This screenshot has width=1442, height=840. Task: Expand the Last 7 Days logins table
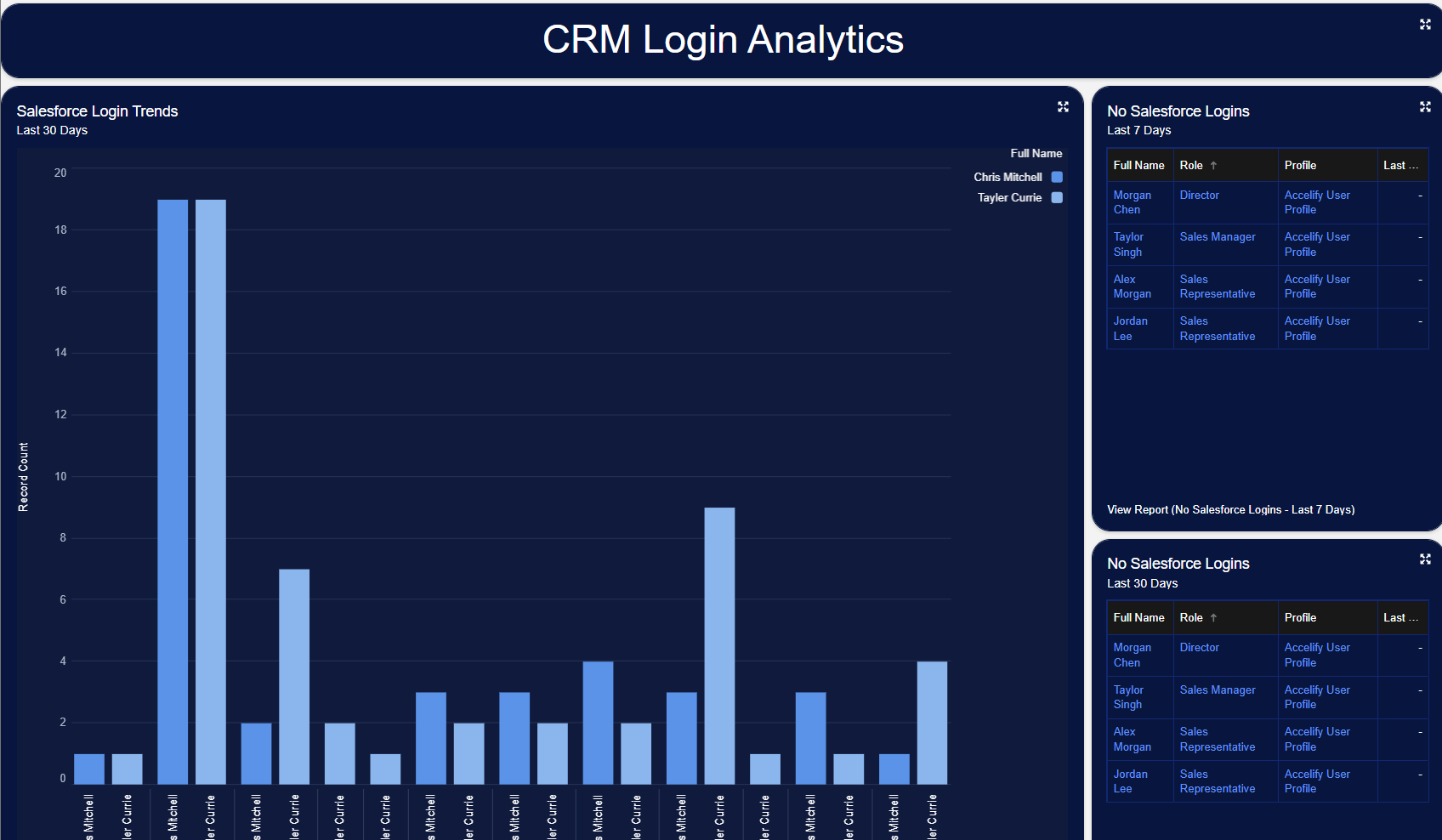[1425, 106]
